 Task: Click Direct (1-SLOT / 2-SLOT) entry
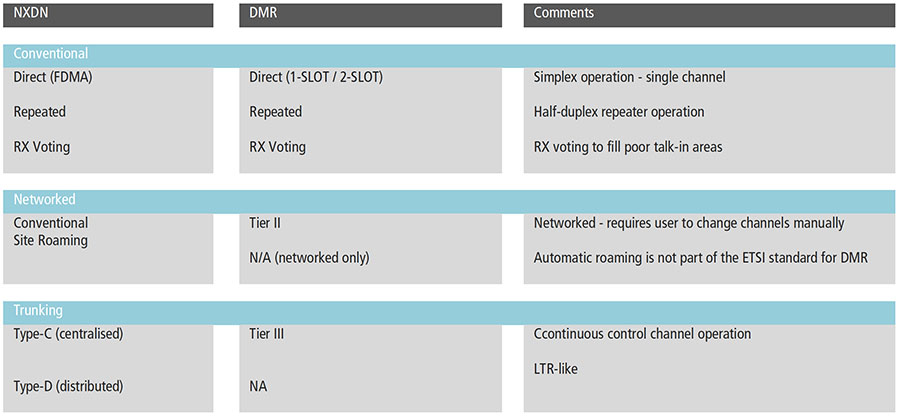point(316,77)
